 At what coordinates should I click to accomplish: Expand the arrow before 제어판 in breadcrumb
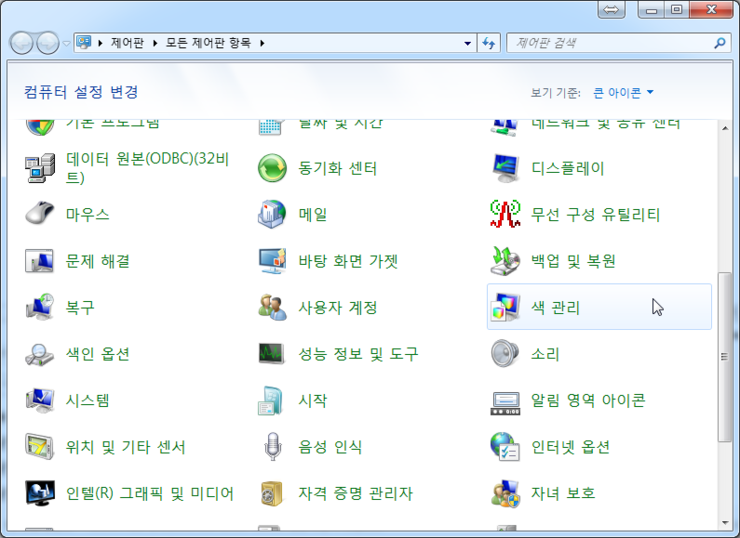point(100,43)
